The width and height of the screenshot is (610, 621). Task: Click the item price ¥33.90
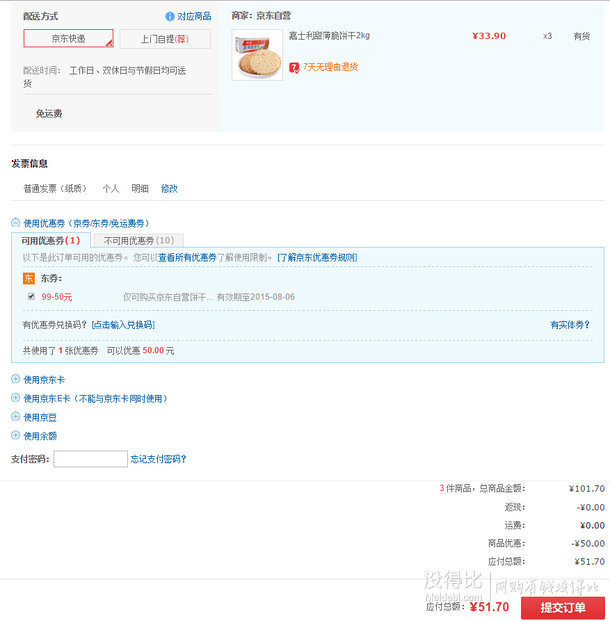489,36
